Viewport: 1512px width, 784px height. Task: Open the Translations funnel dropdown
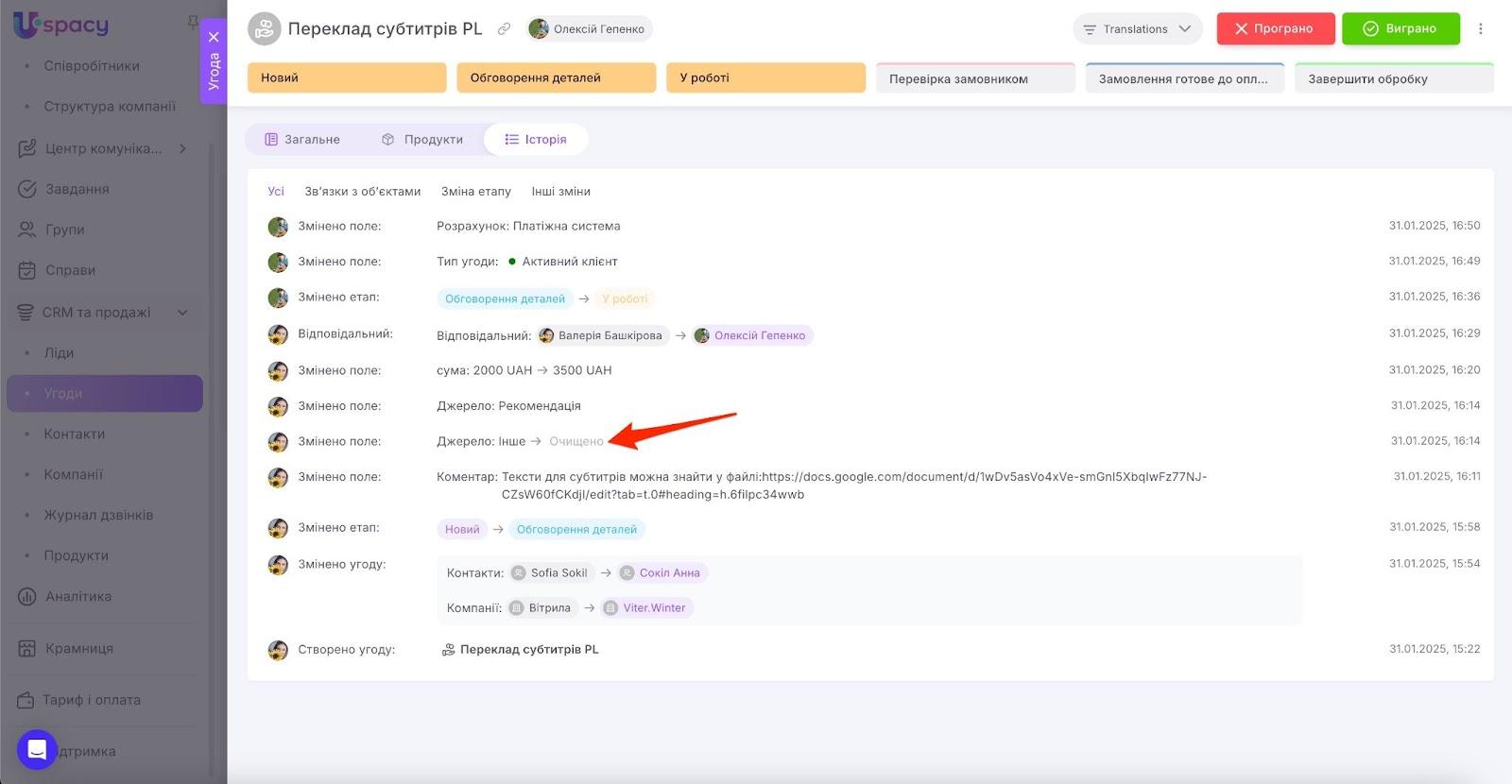click(1137, 29)
